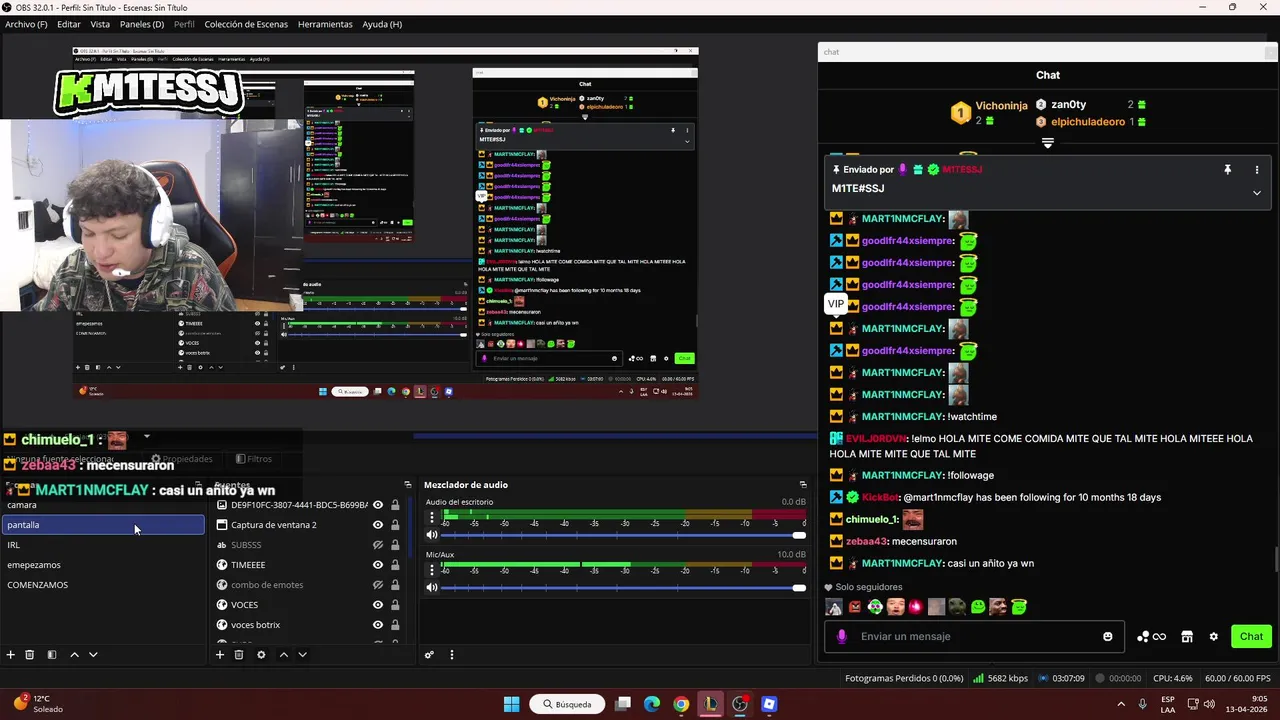Open the Paneles (D) menu
The width and height of the screenshot is (1280, 720).
(x=142, y=24)
